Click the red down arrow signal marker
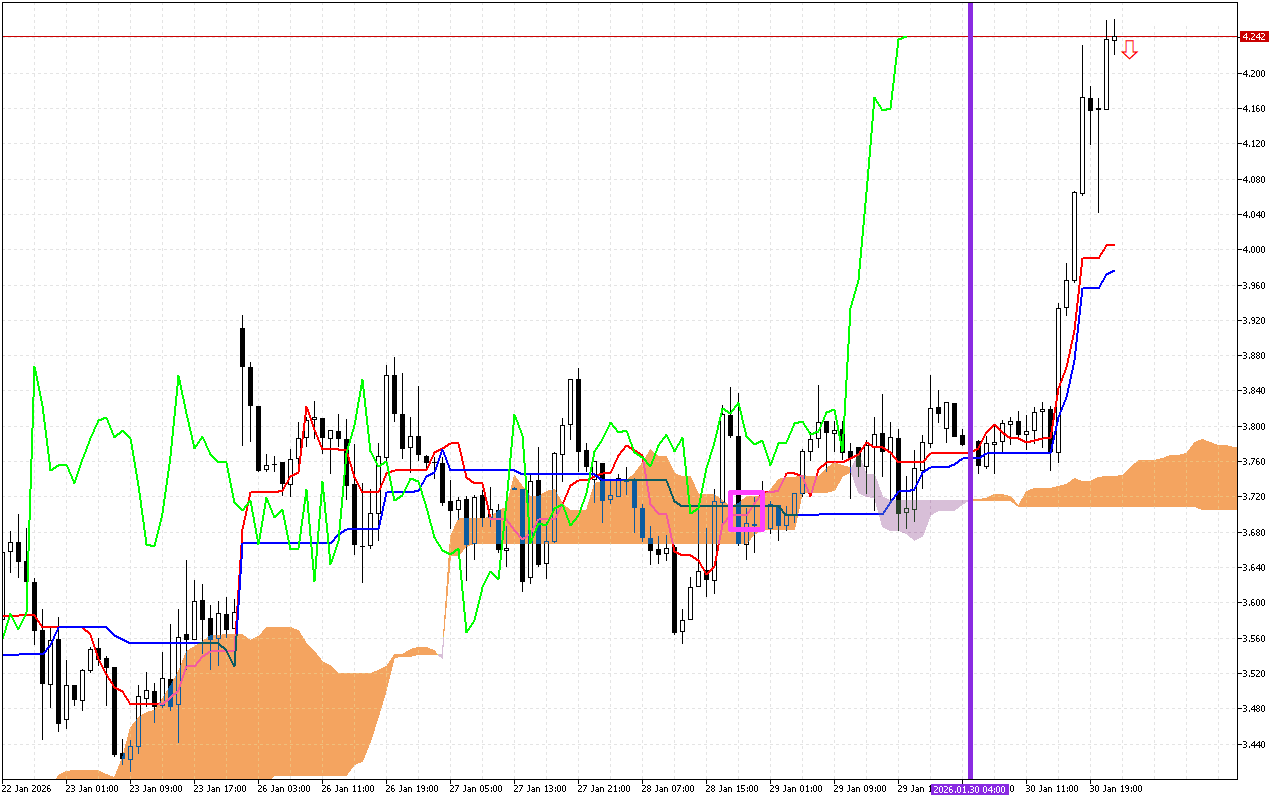Screen dimensions: 1280x800 point(1129,49)
